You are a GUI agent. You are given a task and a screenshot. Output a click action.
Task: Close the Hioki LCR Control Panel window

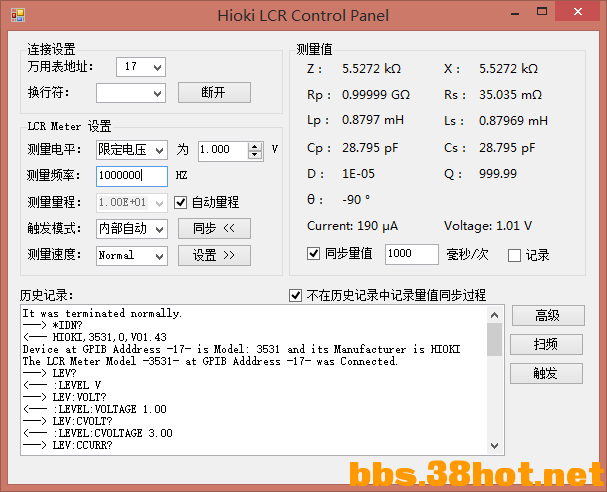[578, 12]
